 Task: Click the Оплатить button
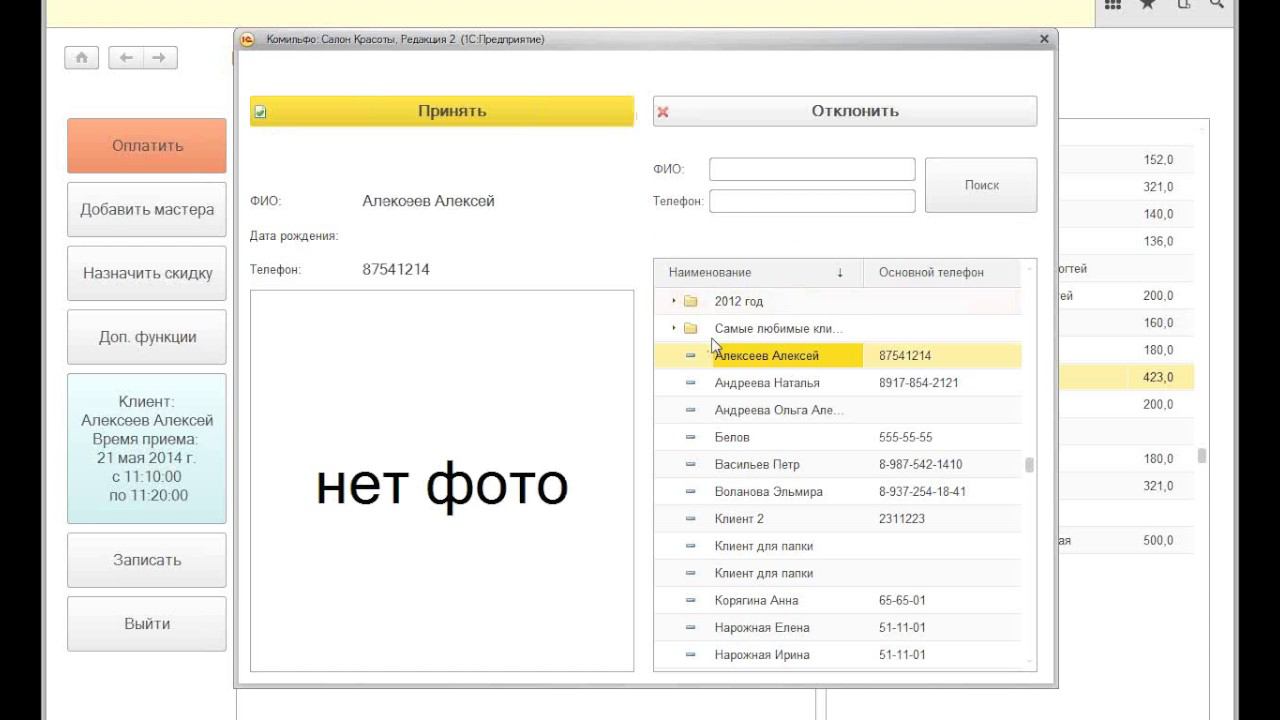tap(147, 145)
